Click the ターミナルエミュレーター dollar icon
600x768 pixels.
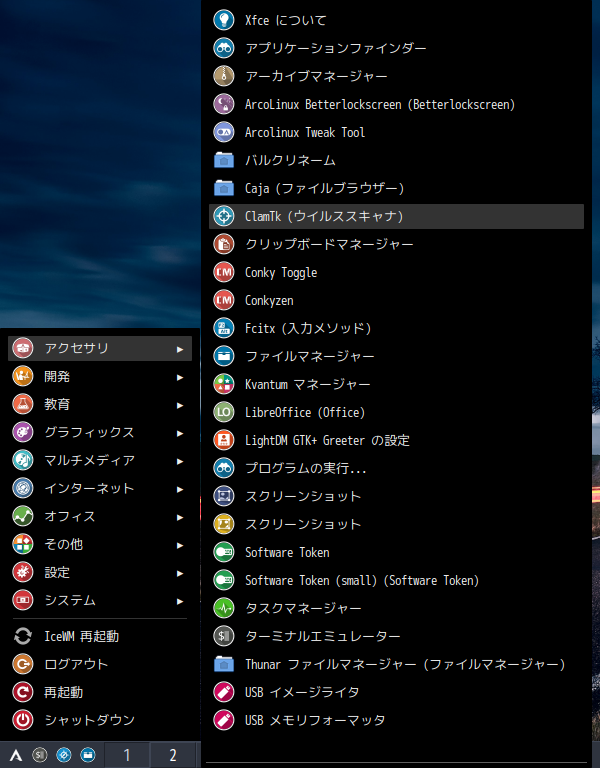click(x=224, y=636)
